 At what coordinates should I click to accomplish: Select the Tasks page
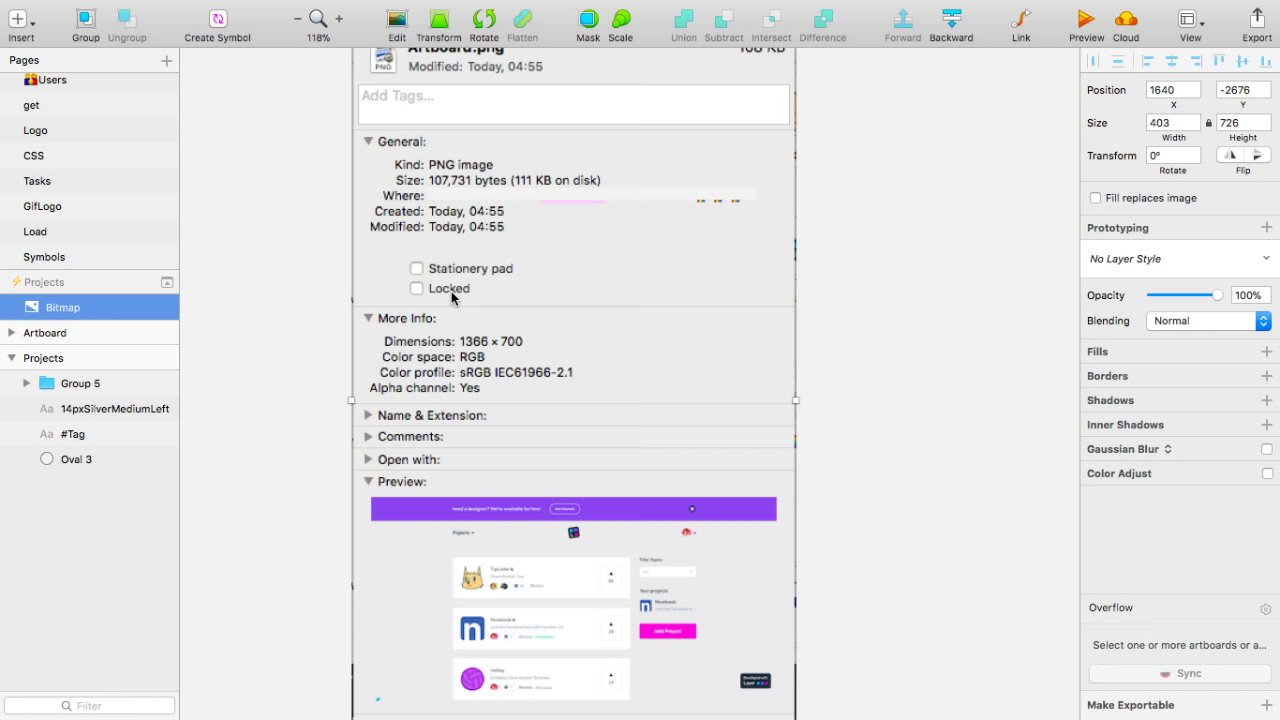coord(37,181)
